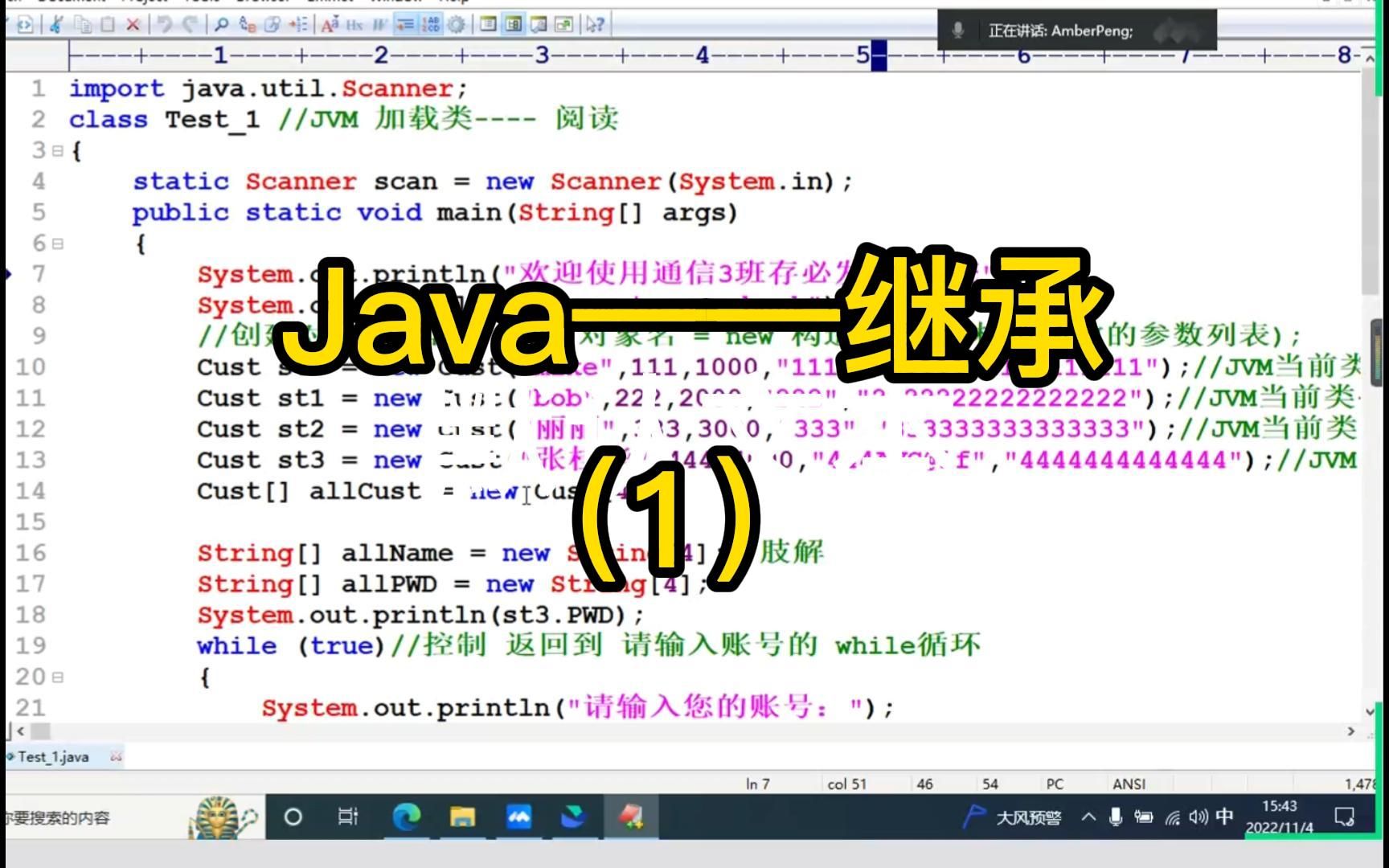Screen dimensions: 1389x868
Task: Click the red X Delete toolbar icon
Action: (133, 25)
